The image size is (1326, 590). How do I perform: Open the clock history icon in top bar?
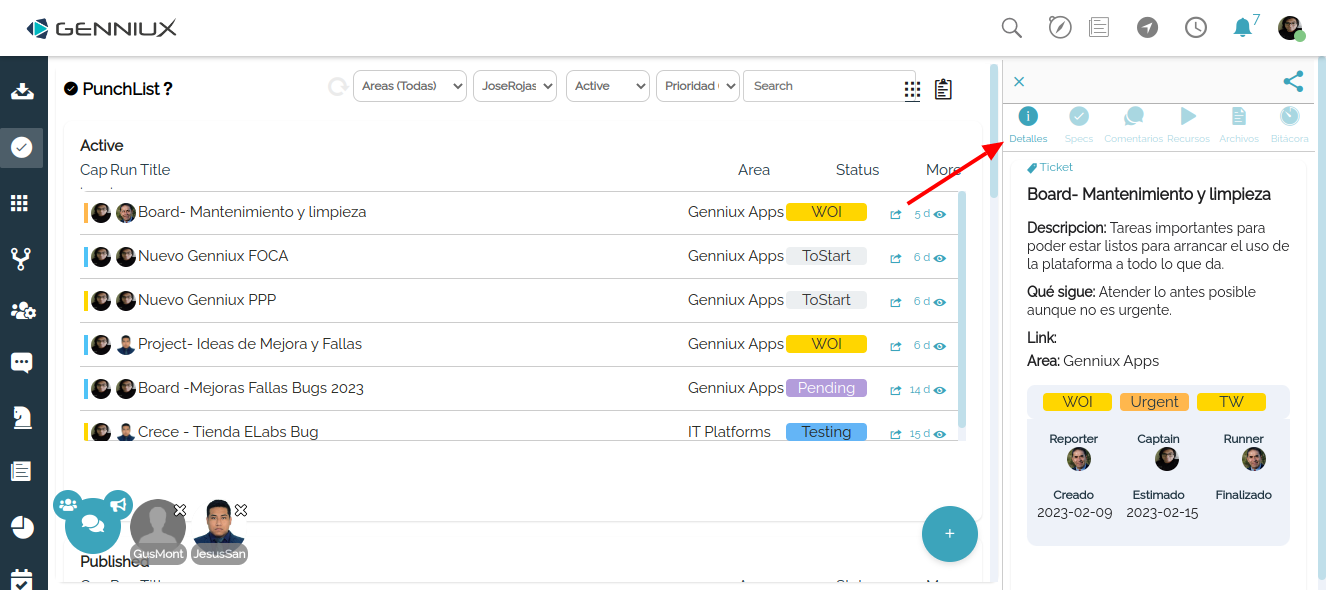click(1196, 28)
